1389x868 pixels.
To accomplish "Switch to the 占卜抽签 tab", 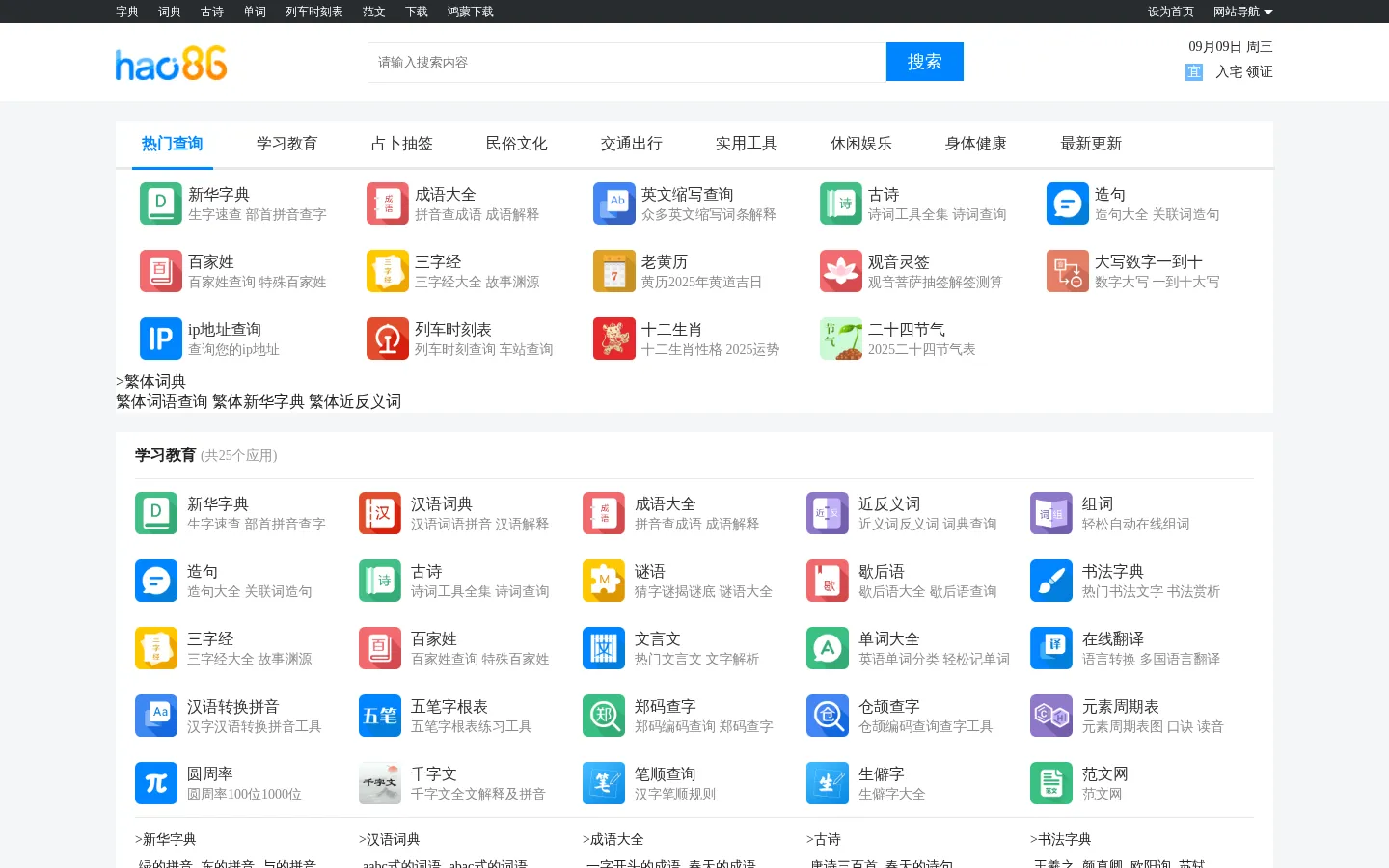I will click(401, 144).
